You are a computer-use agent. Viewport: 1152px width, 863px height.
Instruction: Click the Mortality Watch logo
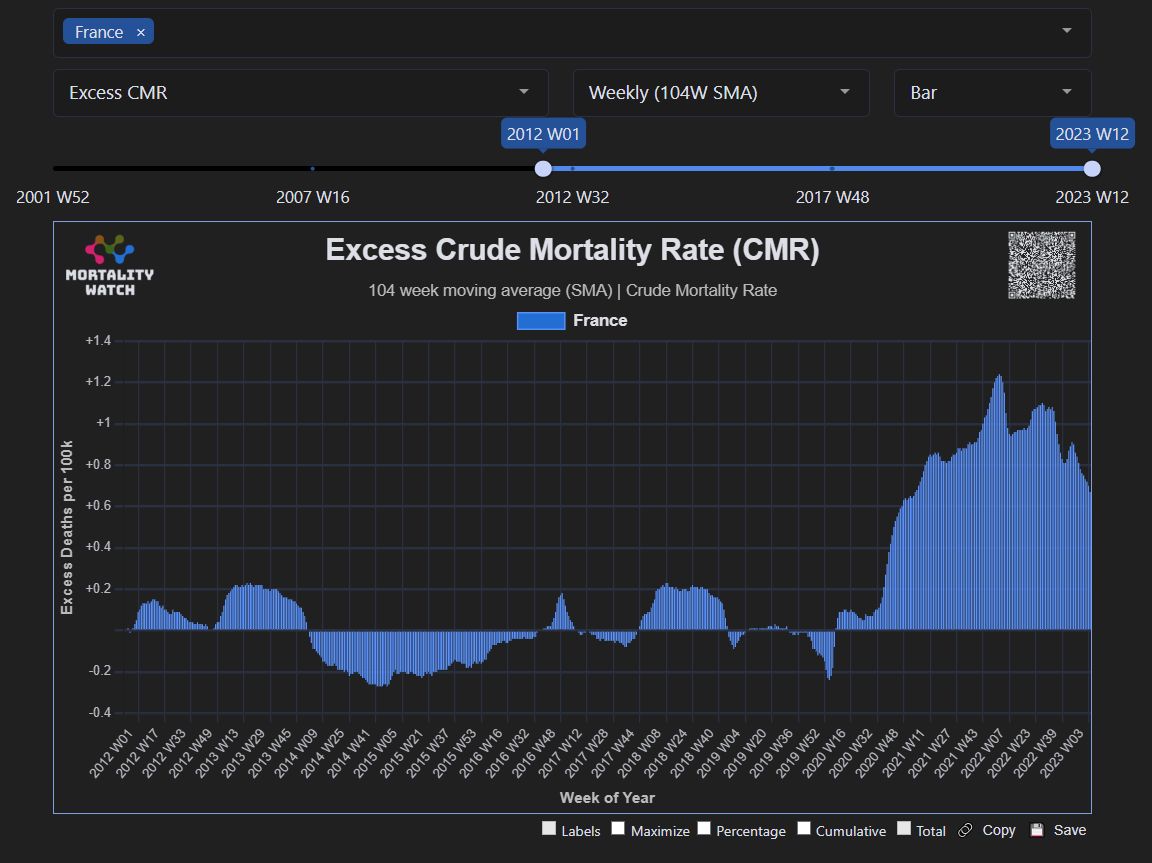pos(109,265)
